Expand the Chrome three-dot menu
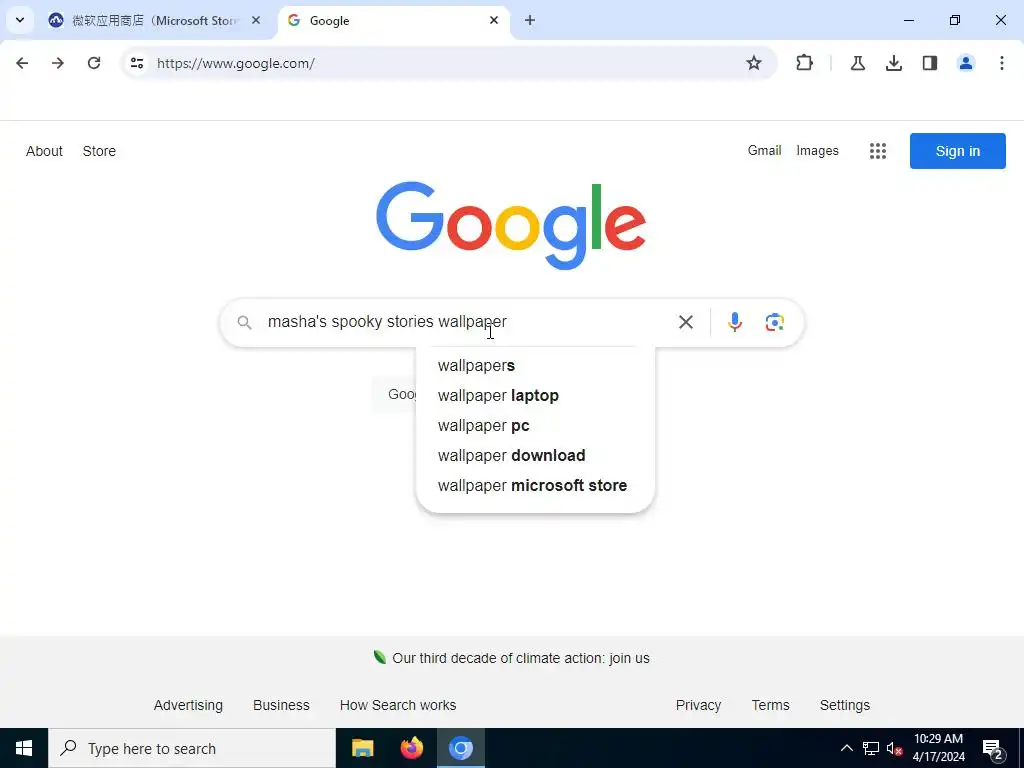This screenshot has width=1024, height=768. [x=1001, y=63]
